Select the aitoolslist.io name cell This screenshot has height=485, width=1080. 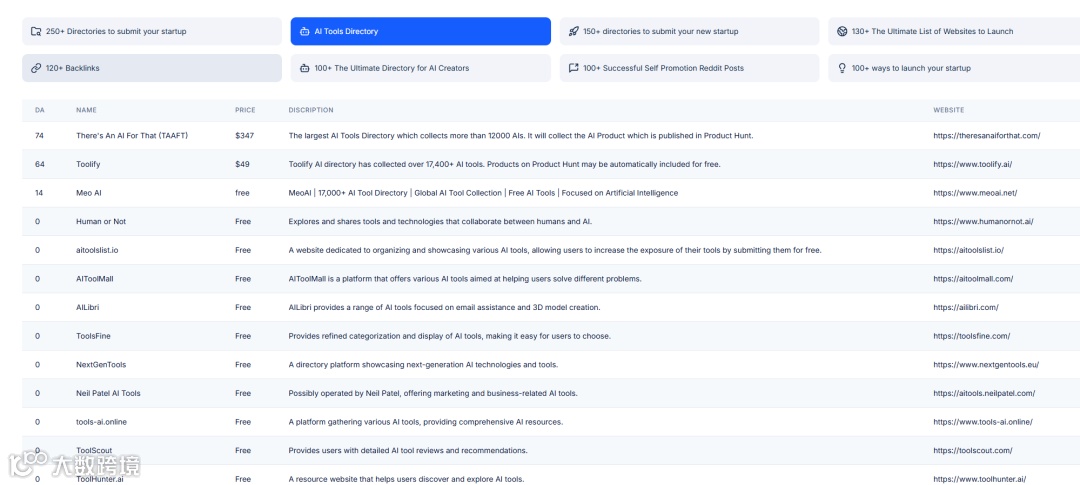97,250
